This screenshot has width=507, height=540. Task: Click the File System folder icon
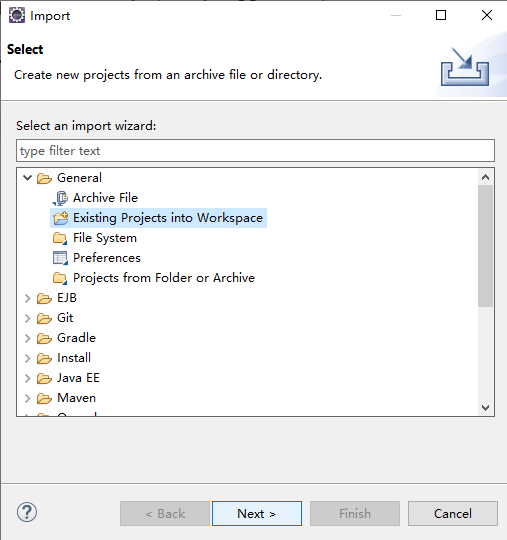(x=60, y=238)
